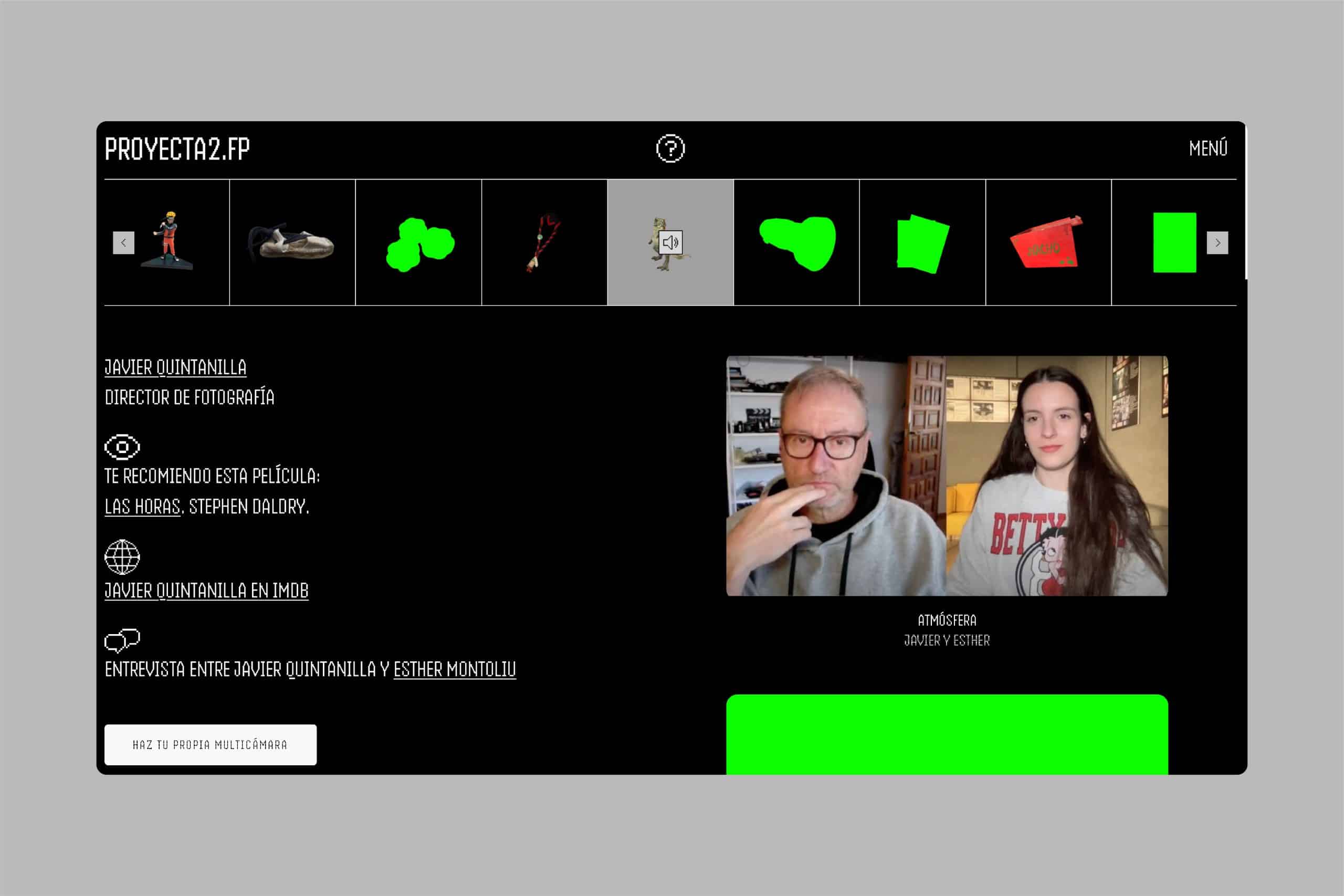Open the Las Horas film link

click(142, 507)
